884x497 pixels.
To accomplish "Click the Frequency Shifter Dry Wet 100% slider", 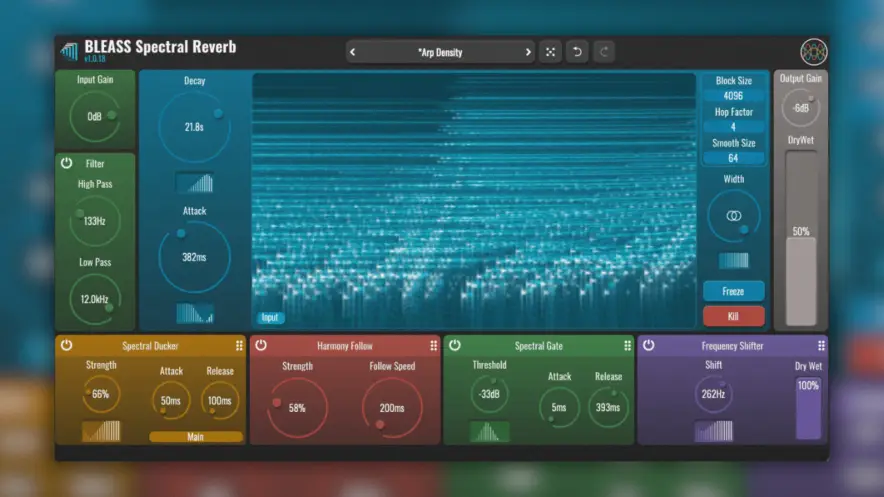I will [808, 408].
